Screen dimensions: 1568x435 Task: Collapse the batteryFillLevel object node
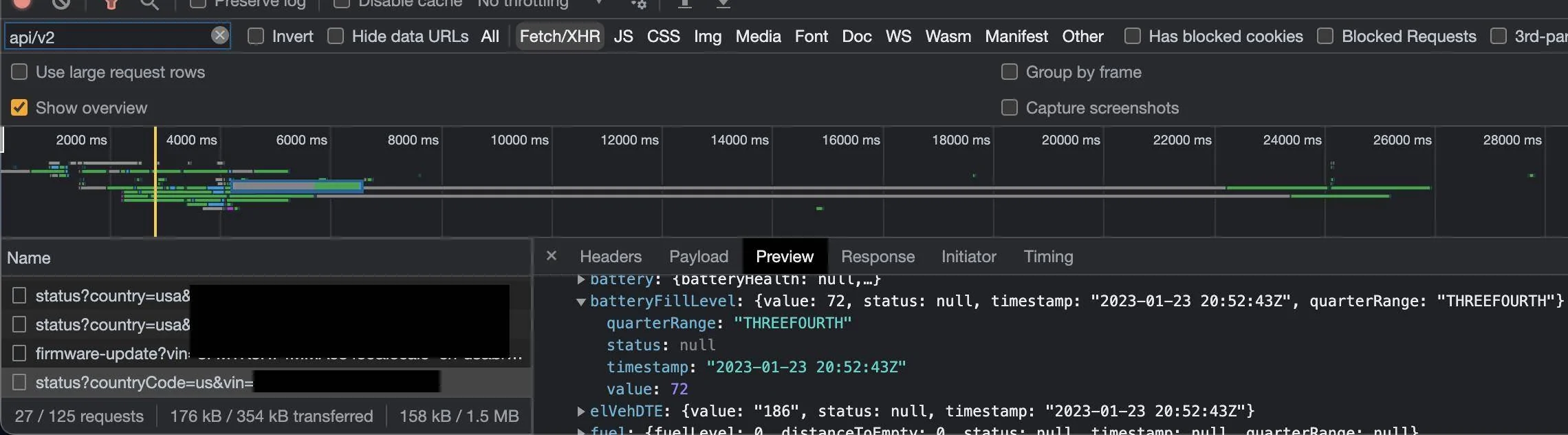point(581,301)
